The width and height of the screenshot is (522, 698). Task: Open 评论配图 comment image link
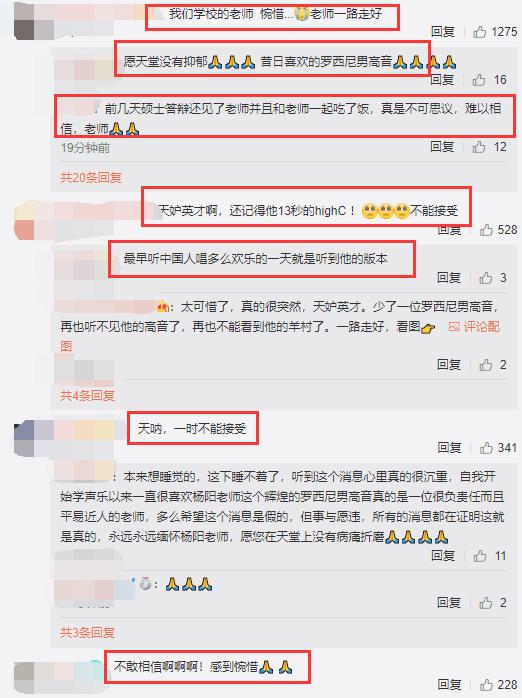(x=474, y=327)
